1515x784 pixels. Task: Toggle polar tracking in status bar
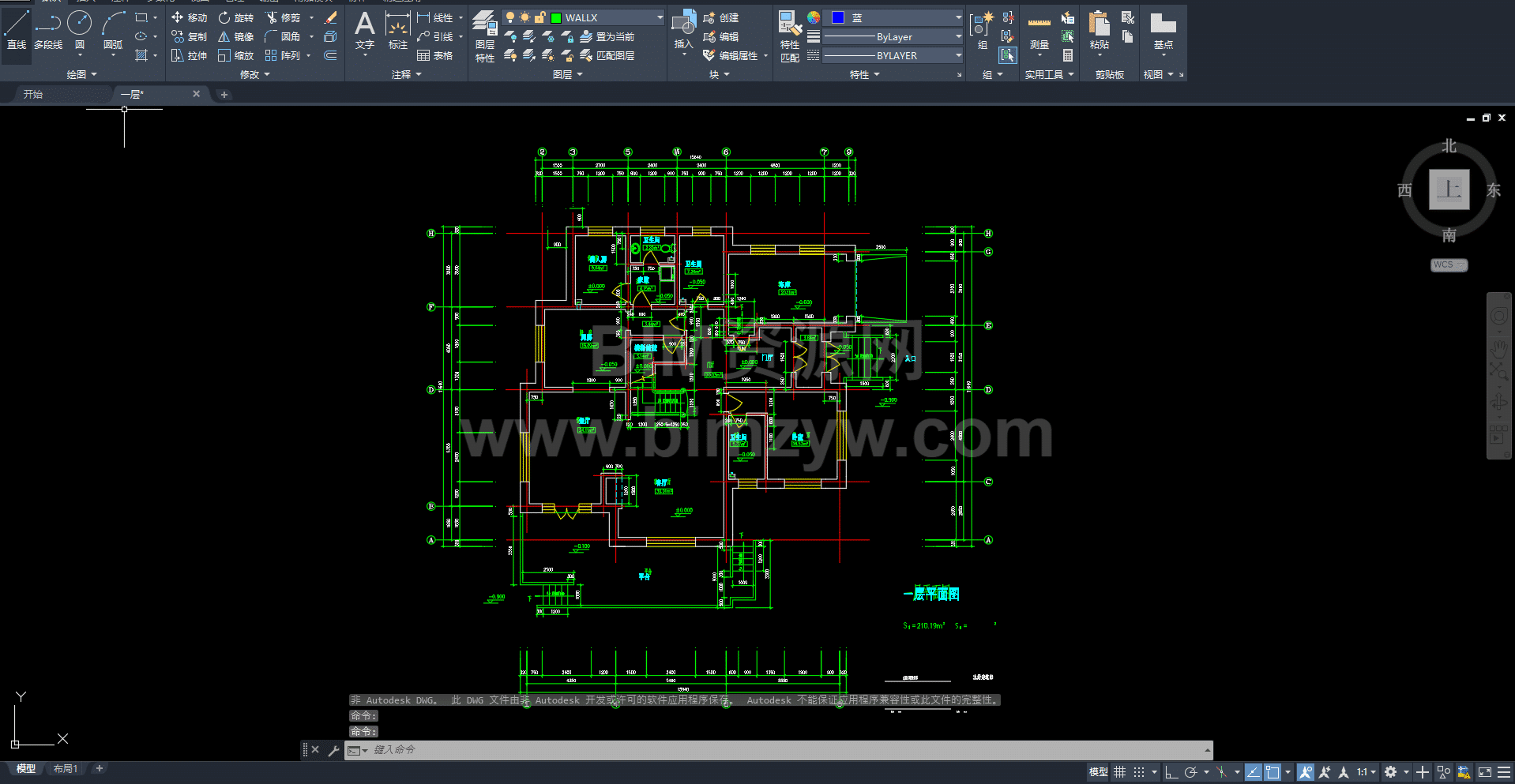1191,772
